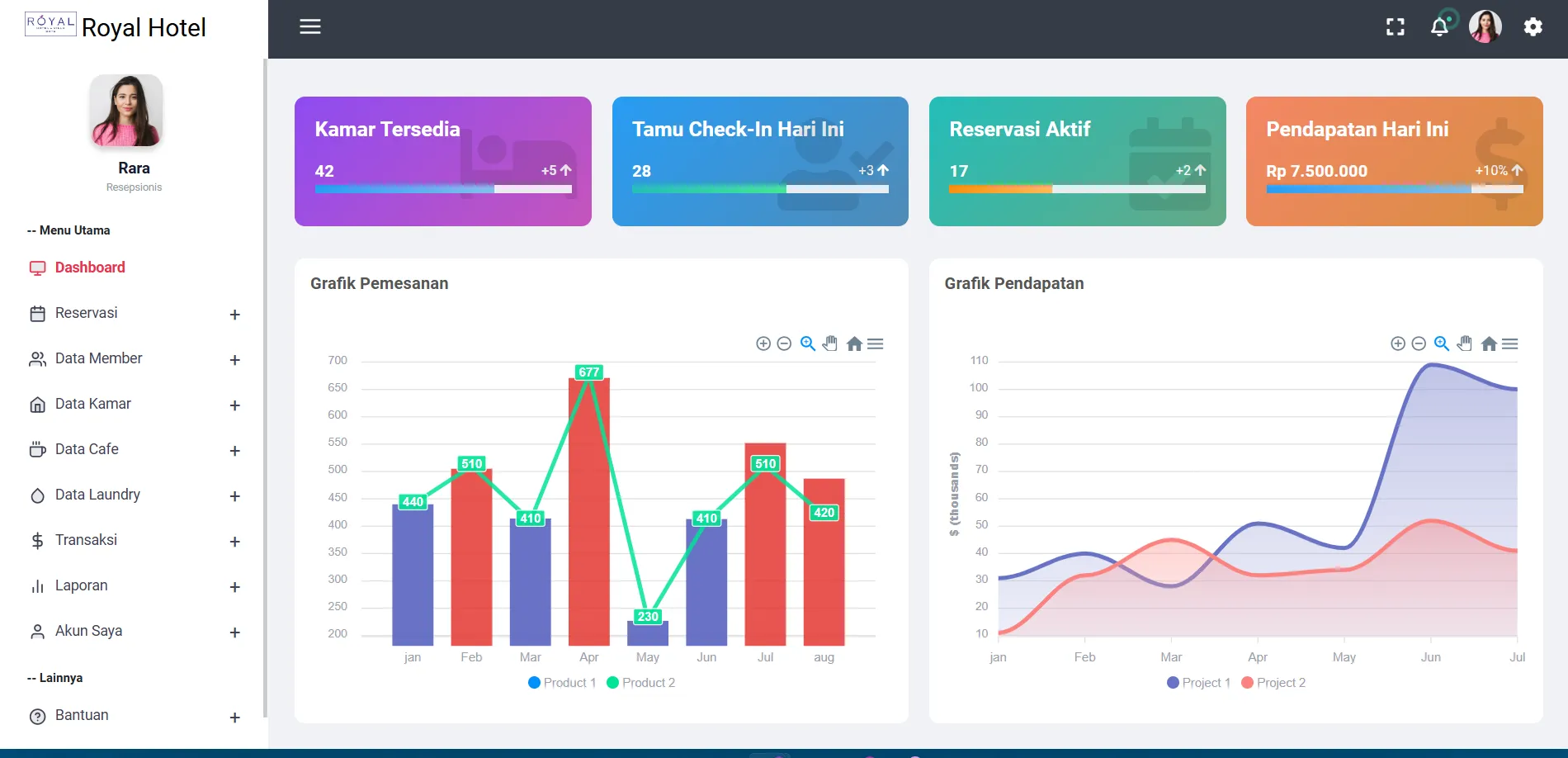Click zoom out icon on Grafik Pendapatan
Viewport: 1568px width, 758px height.
1419,343
